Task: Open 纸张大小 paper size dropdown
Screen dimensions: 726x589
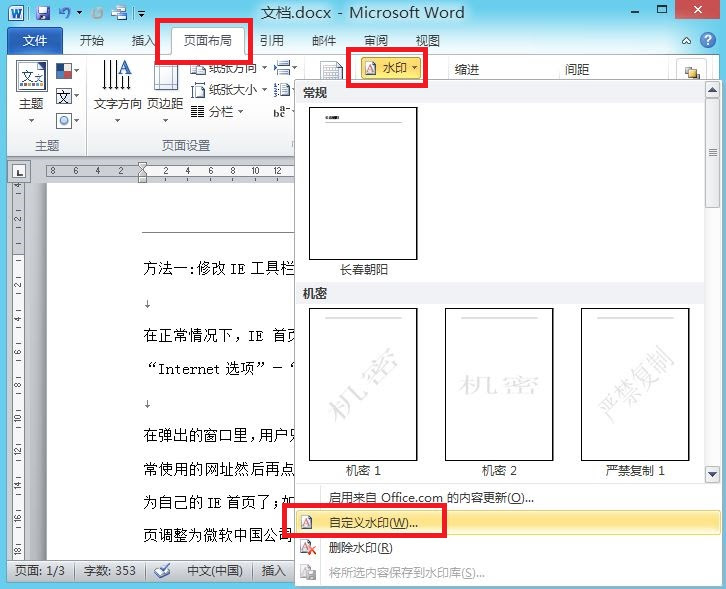Action: 229,90
